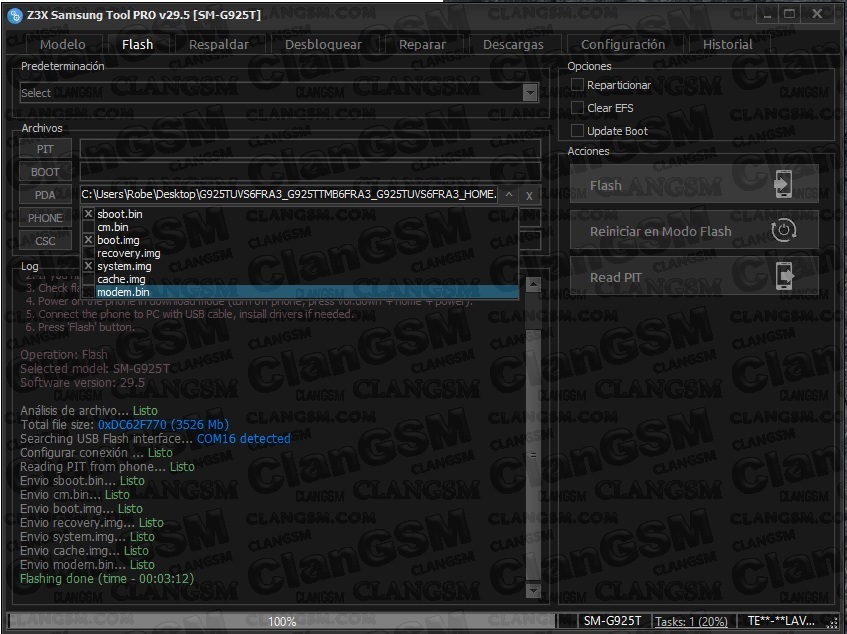Click SM-G925T in status bar

pos(612,621)
